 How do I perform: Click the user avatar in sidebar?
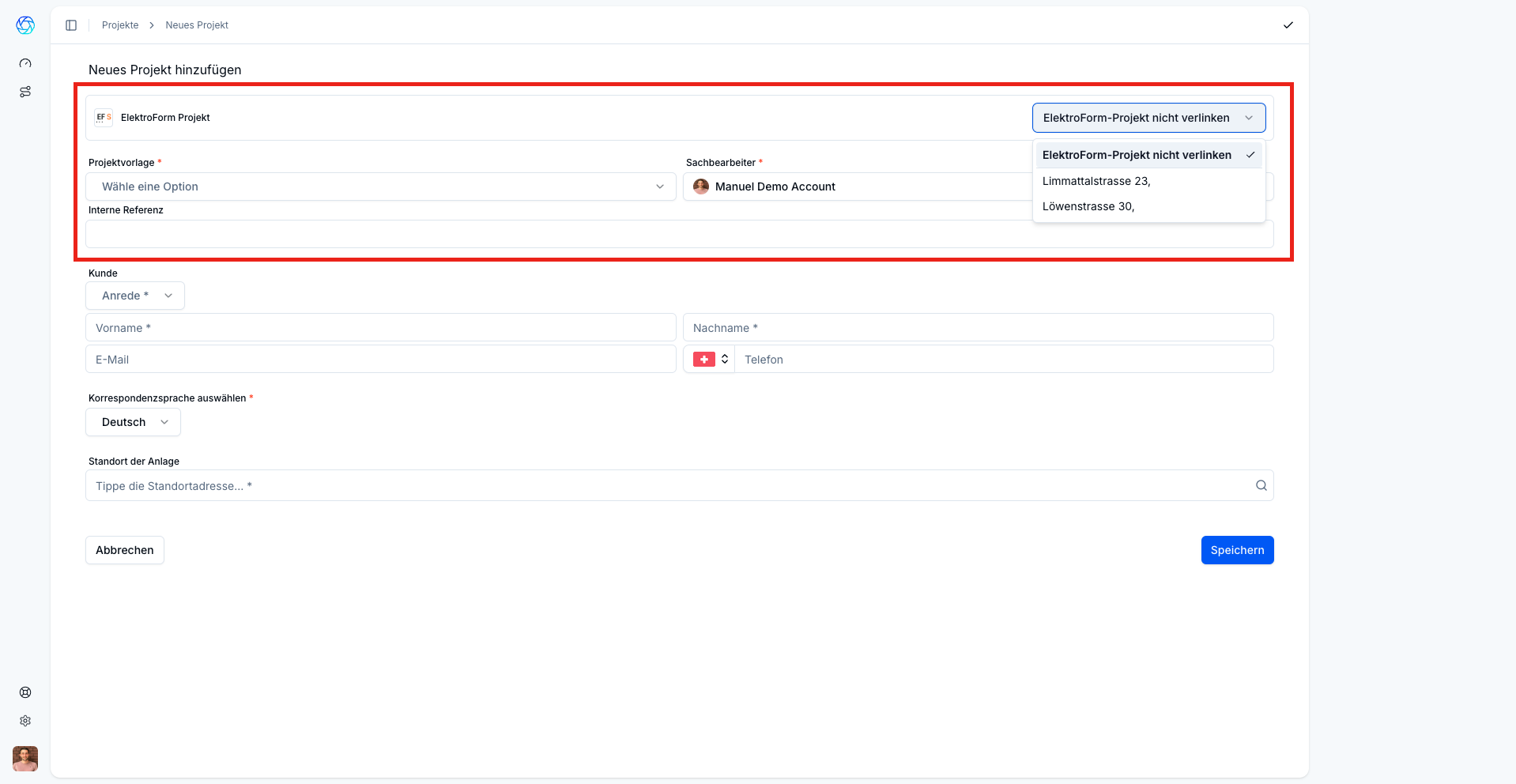click(x=25, y=759)
